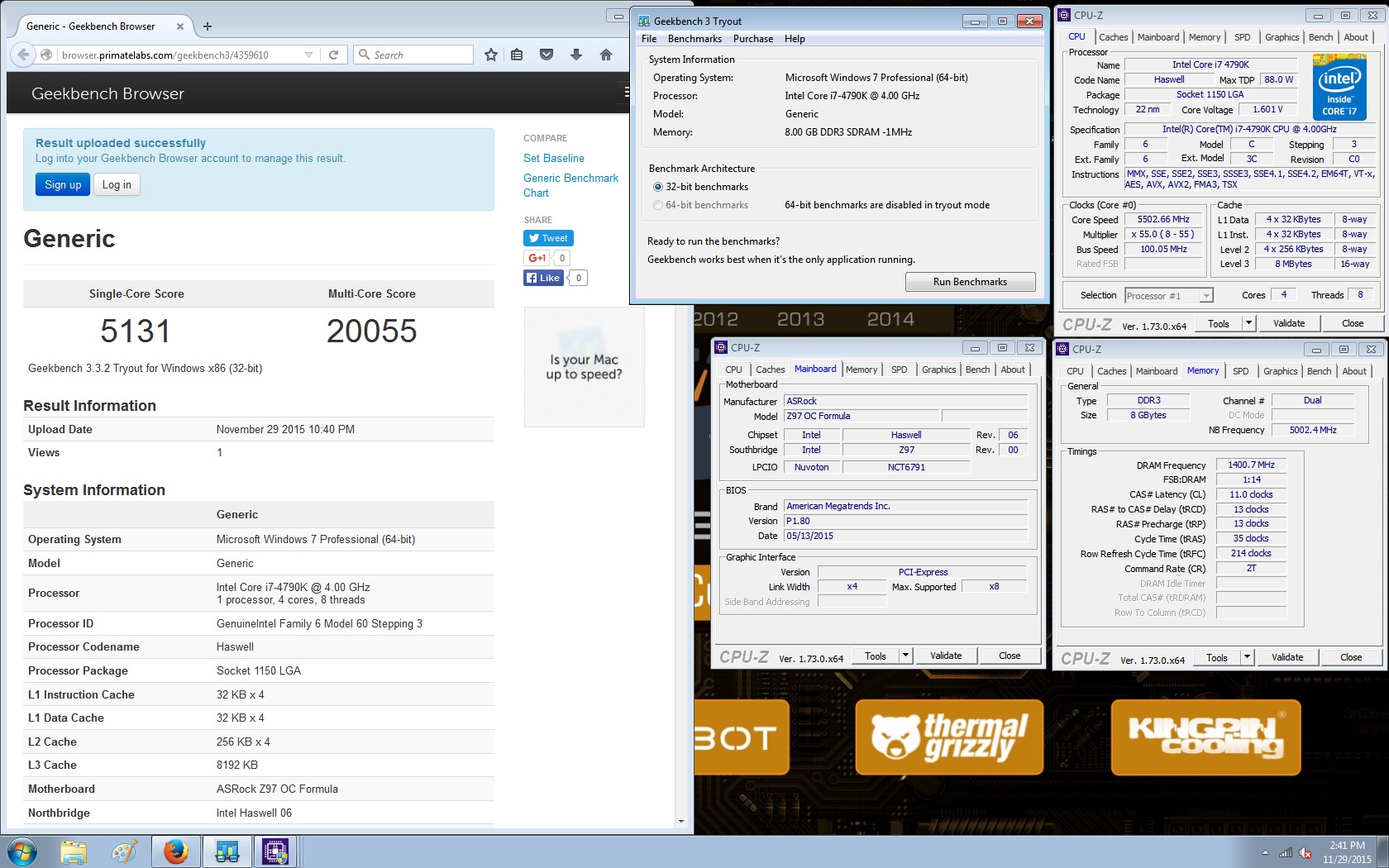Click Close in the CPU-Z Memory window
Screen dimensions: 1389x868
point(1351,657)
